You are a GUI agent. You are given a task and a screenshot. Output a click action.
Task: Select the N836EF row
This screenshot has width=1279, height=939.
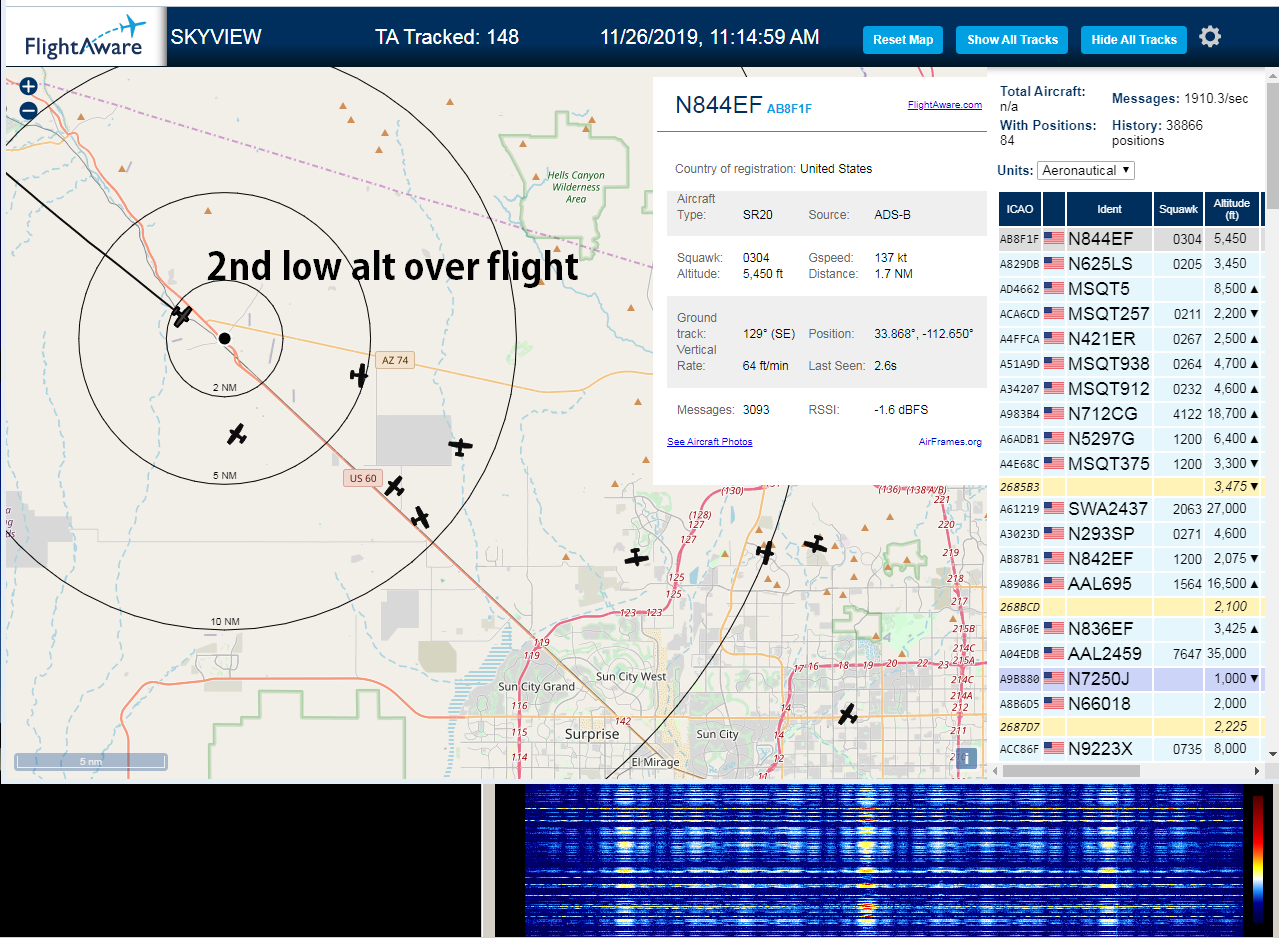tap(1130, 629)
